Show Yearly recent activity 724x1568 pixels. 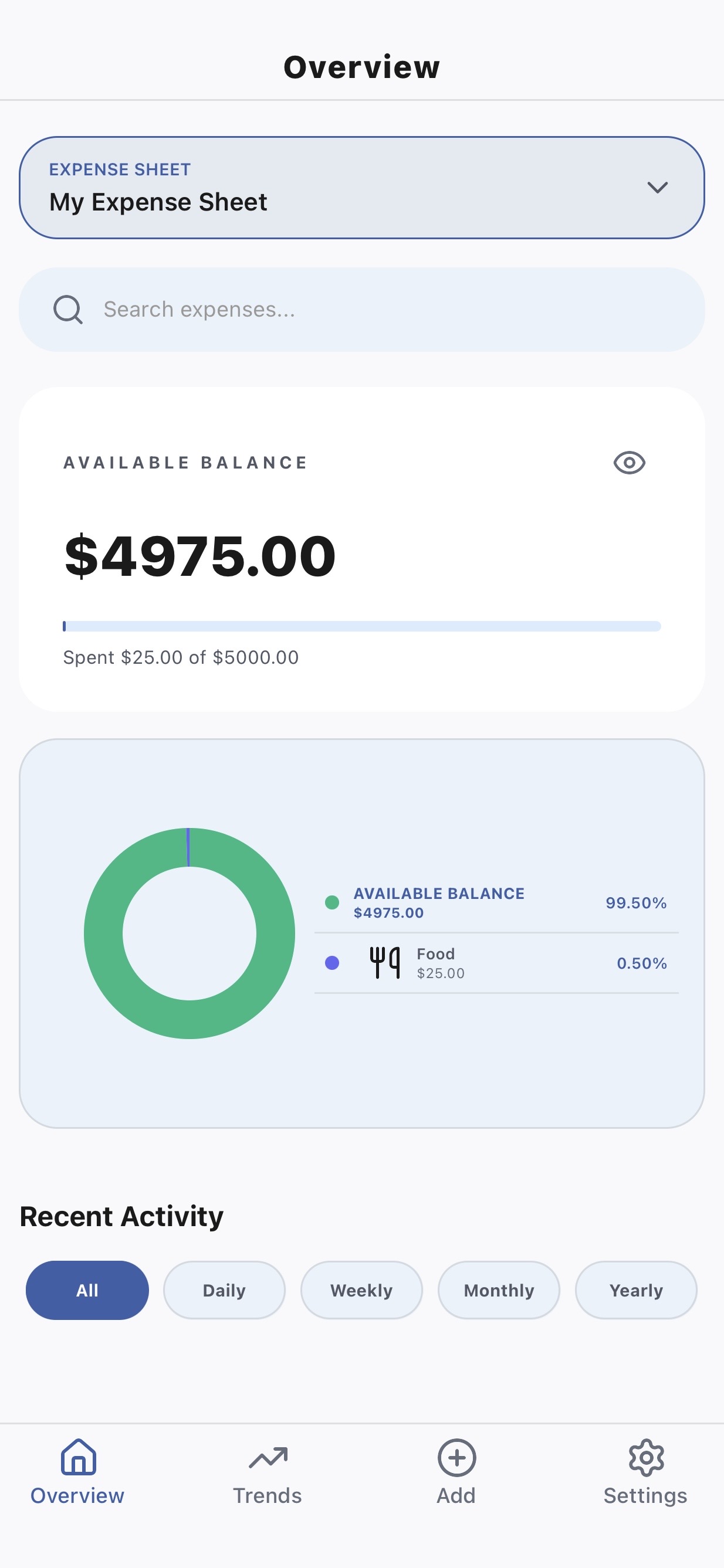coord(636,1290)
